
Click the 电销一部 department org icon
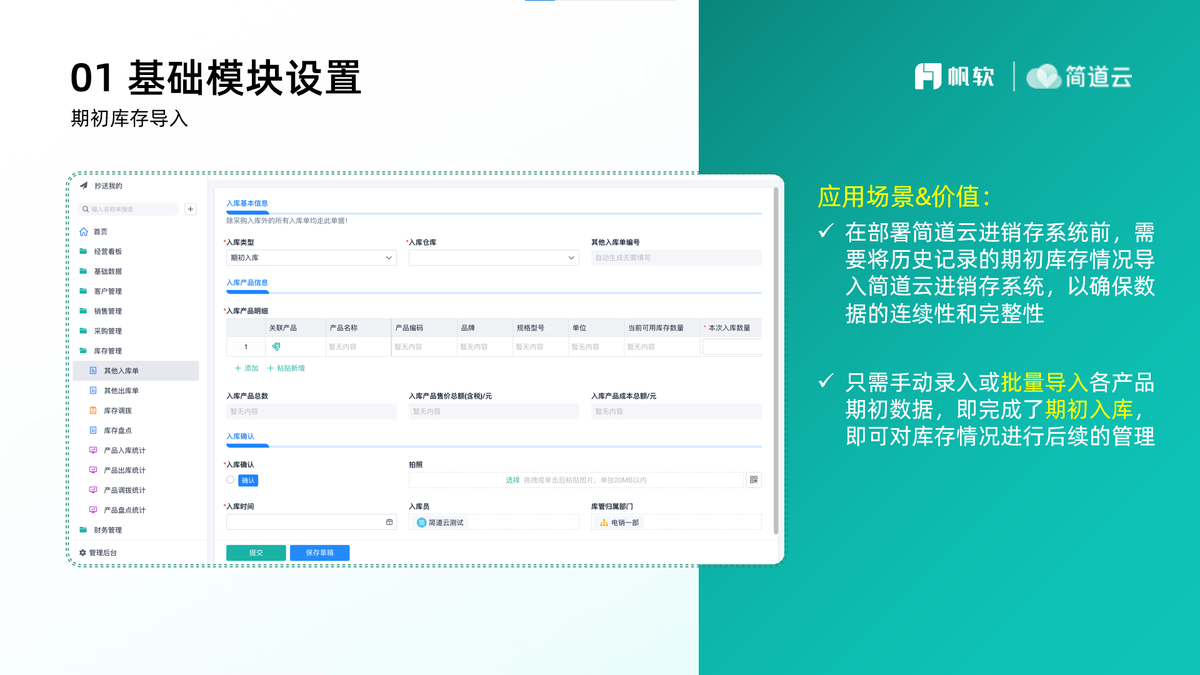click(x=604, y=523)
